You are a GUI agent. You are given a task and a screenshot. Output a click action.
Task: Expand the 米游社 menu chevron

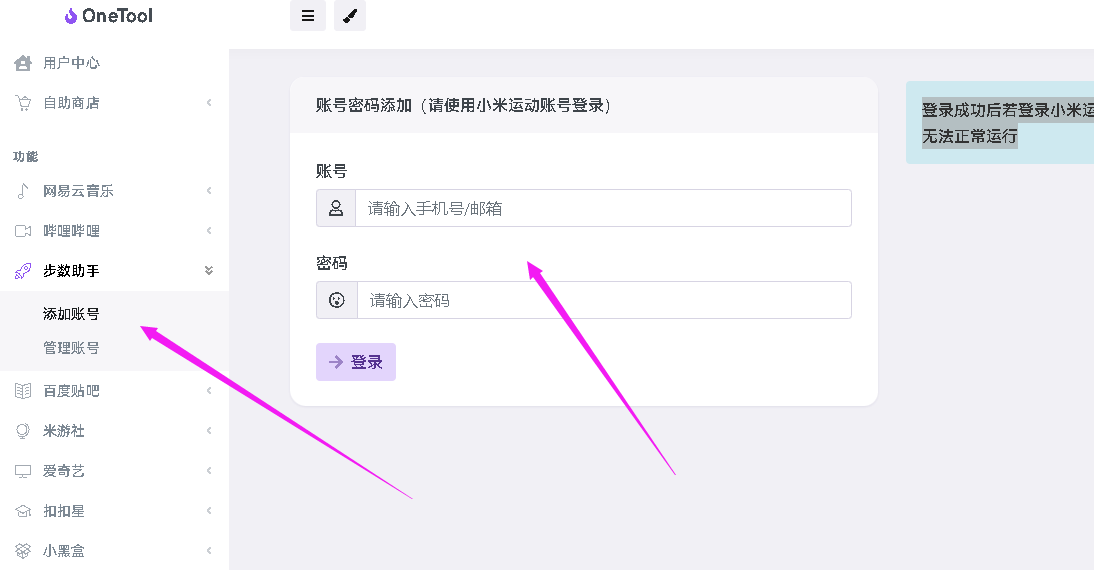209,431
